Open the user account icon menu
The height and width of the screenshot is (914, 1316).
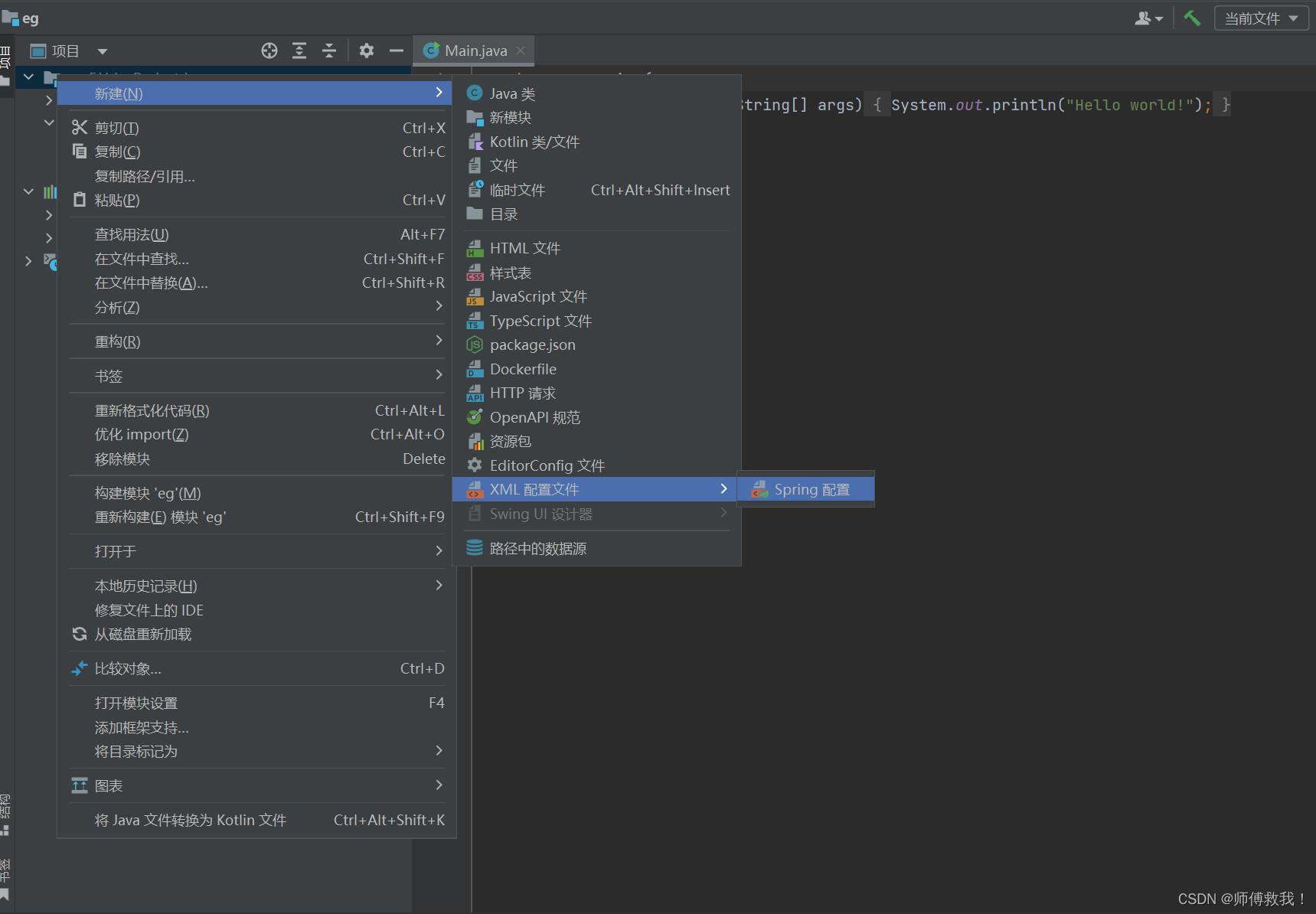(x=1148, y=18)
